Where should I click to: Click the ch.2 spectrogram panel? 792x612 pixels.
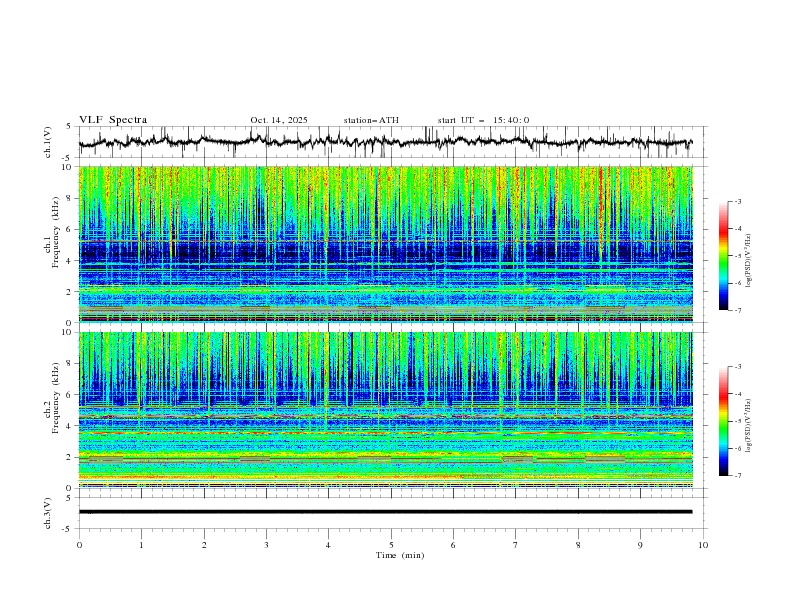pos(385,410)
